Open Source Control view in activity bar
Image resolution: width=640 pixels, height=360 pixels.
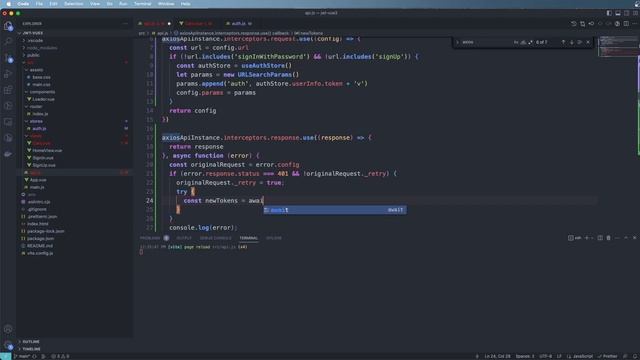pyautogui.click(x=8, y=58)
